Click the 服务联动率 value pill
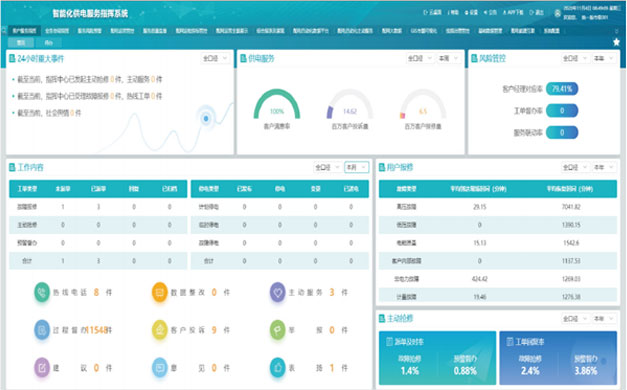Viewport: 627px width, 390px height. [x=562, y=132]
